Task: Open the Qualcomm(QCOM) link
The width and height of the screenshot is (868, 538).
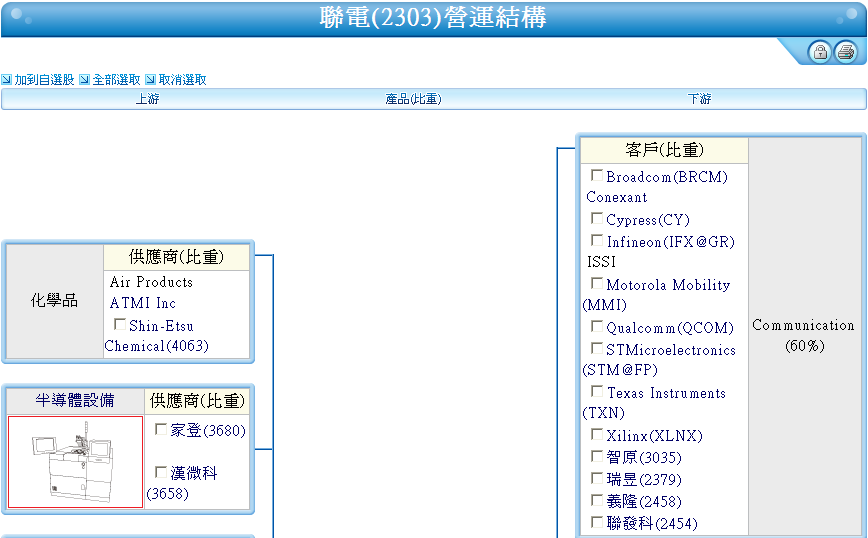Action: (x=670, y=328)
